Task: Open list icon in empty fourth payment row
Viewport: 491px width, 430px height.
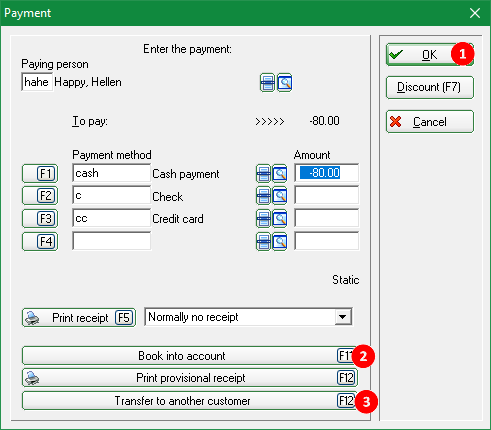Action: (x=263, y=242)
